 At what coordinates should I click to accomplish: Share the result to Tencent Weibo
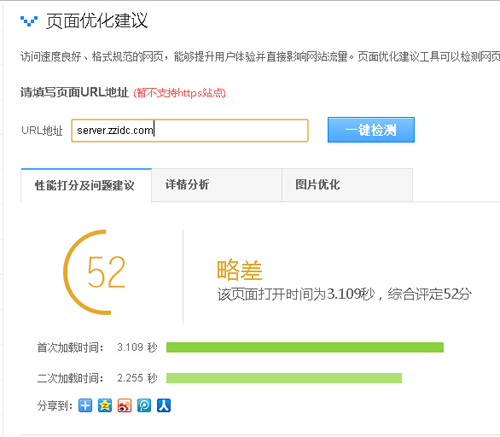point(144,406)
